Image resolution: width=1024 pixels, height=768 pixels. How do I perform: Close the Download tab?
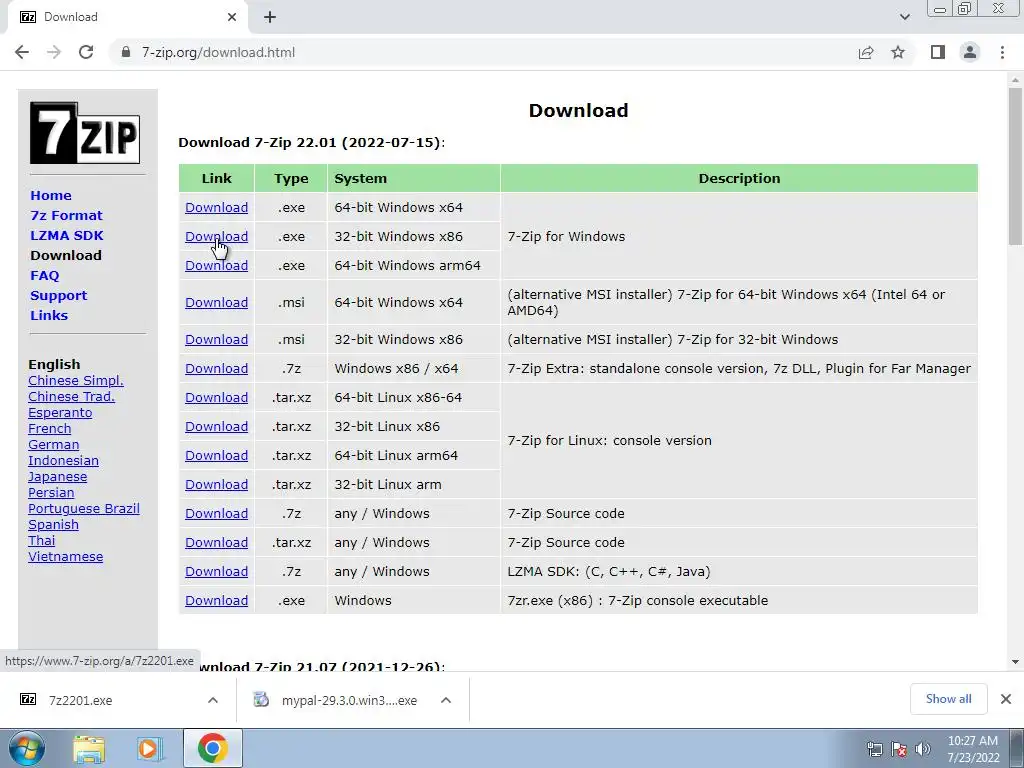[232, 17]
